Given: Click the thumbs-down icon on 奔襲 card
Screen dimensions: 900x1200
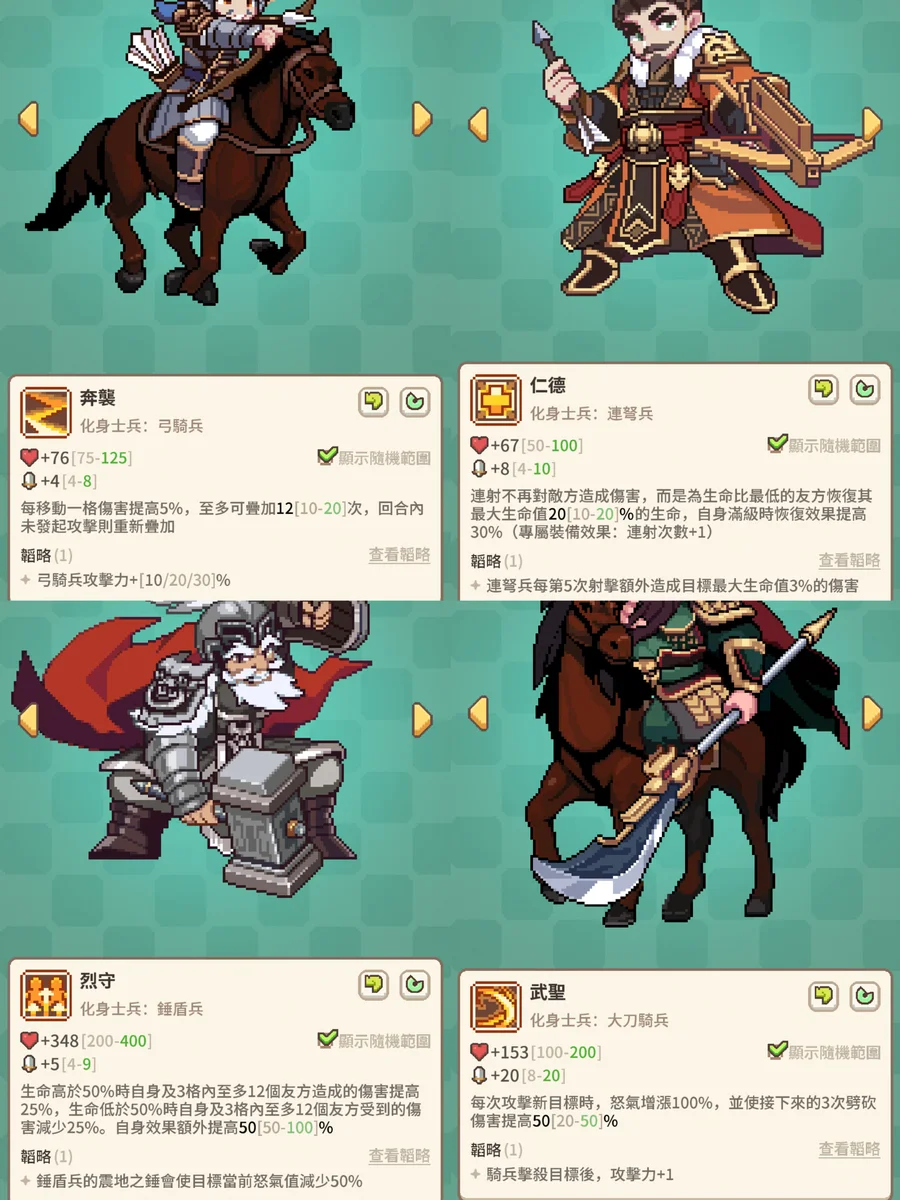Looking at the screenshot, I should pos(374,402).
